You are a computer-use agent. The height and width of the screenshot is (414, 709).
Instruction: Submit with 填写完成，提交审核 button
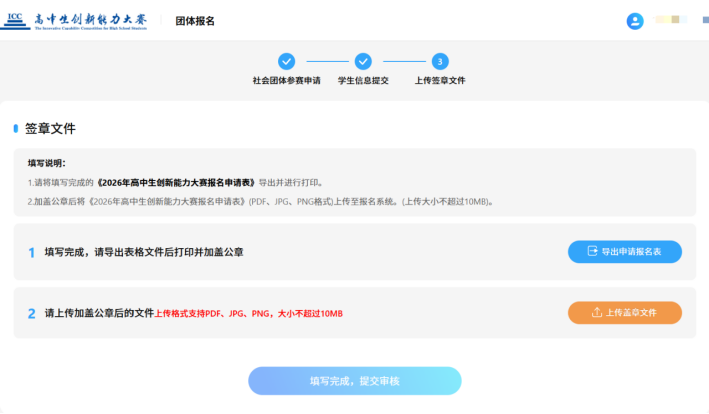355,381
